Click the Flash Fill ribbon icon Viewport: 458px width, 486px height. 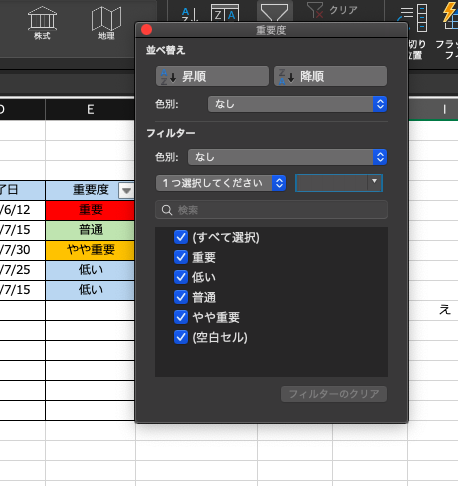click(x=450, y=16)
